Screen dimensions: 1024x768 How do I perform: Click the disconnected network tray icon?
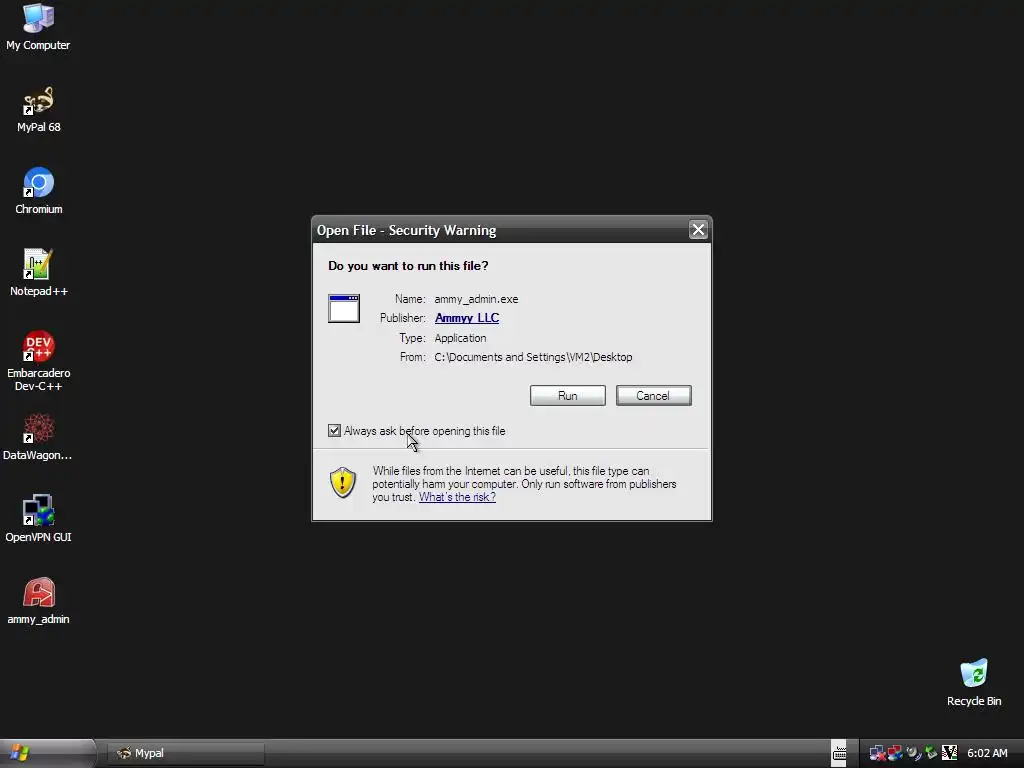[x=877, y=753]
